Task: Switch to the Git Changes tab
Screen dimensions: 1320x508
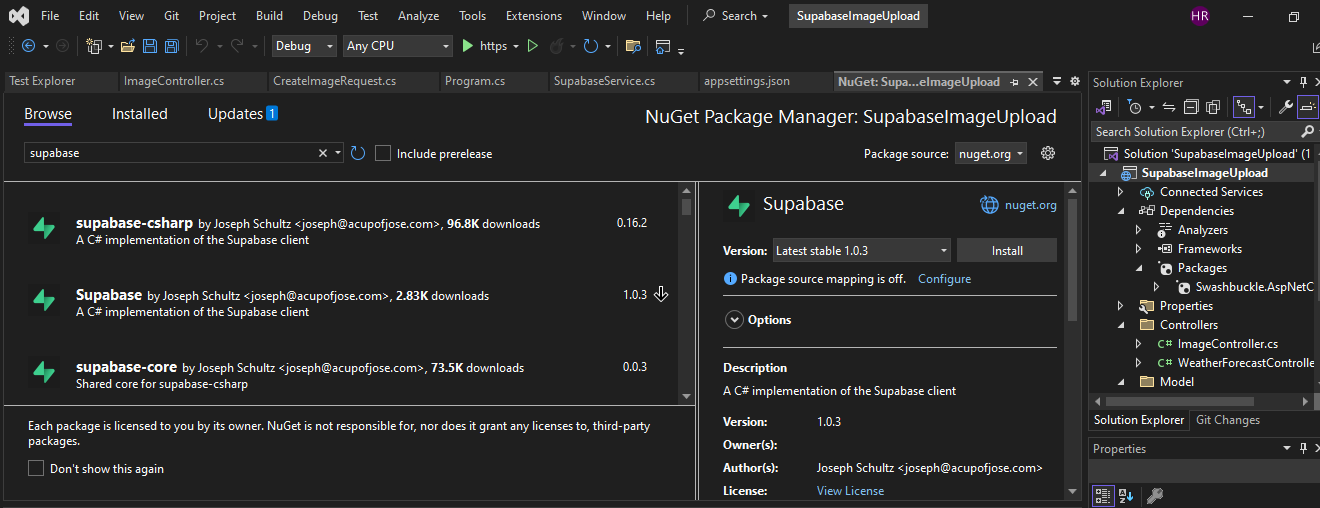Action: point(1228,420)
